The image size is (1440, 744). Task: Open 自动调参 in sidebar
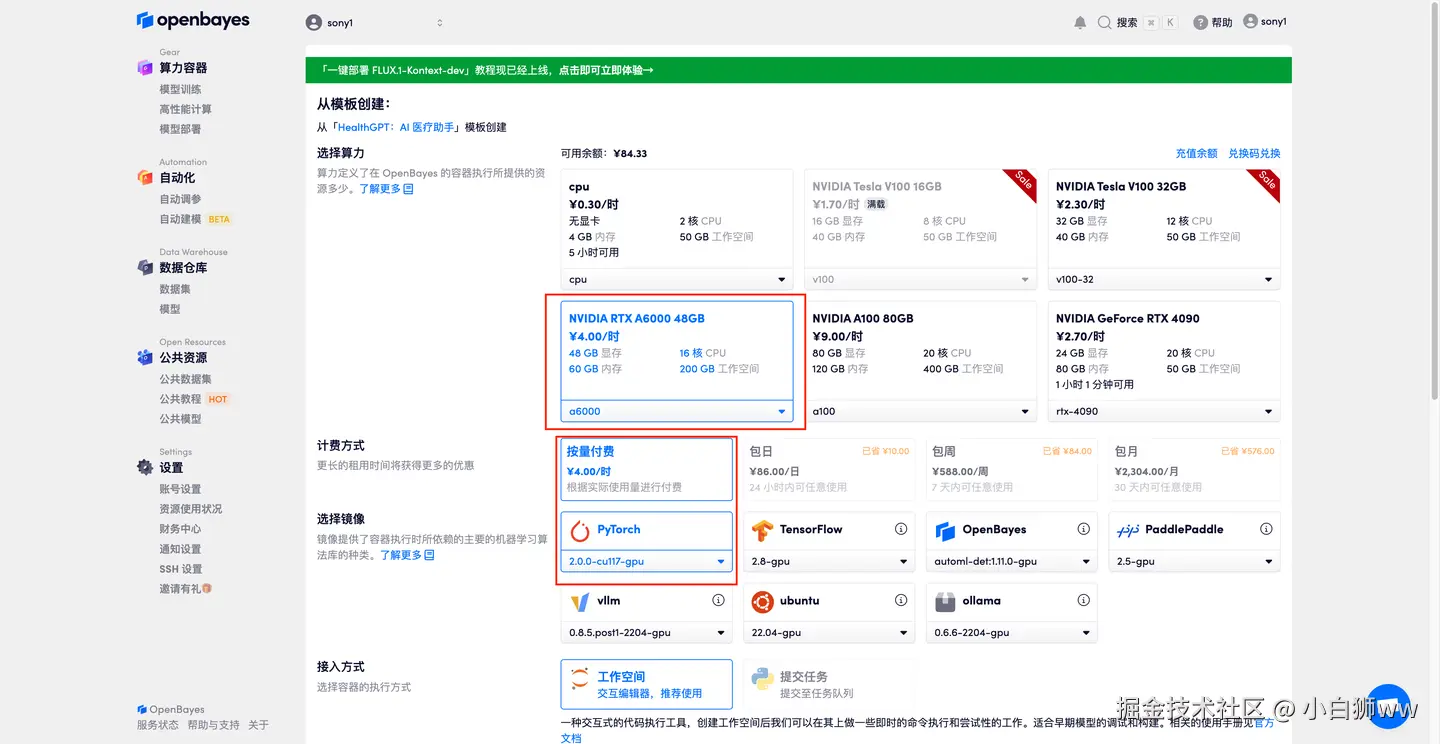coord(180,199)
